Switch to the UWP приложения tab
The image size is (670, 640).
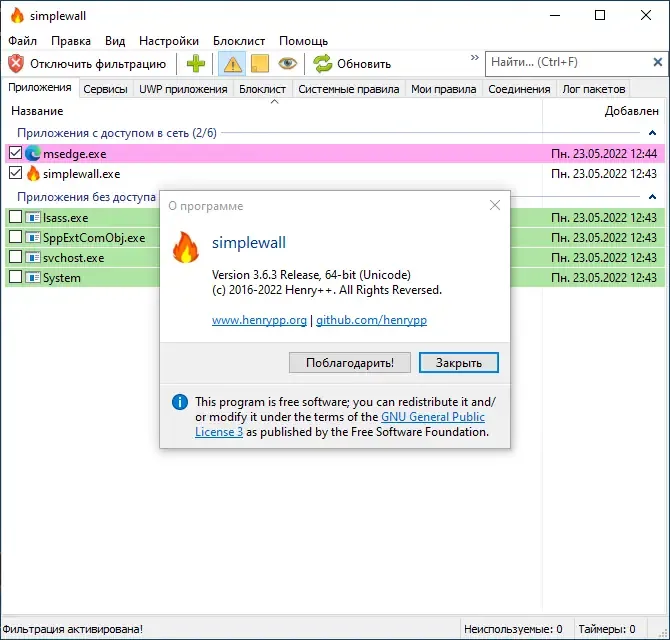click(x=183, y=89)
